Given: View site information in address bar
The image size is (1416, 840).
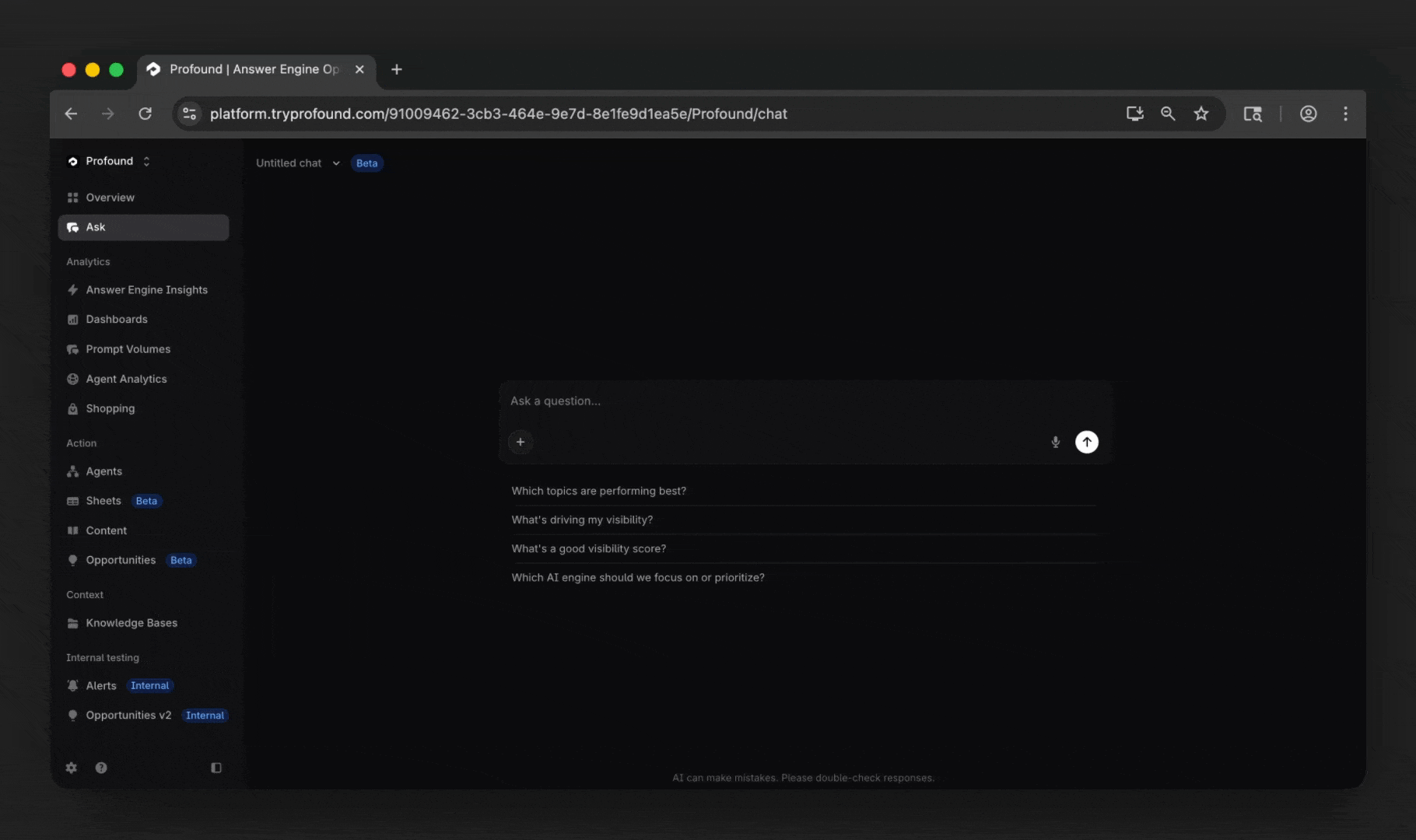Looking at the screenshot, I should [x=189, y=114].
